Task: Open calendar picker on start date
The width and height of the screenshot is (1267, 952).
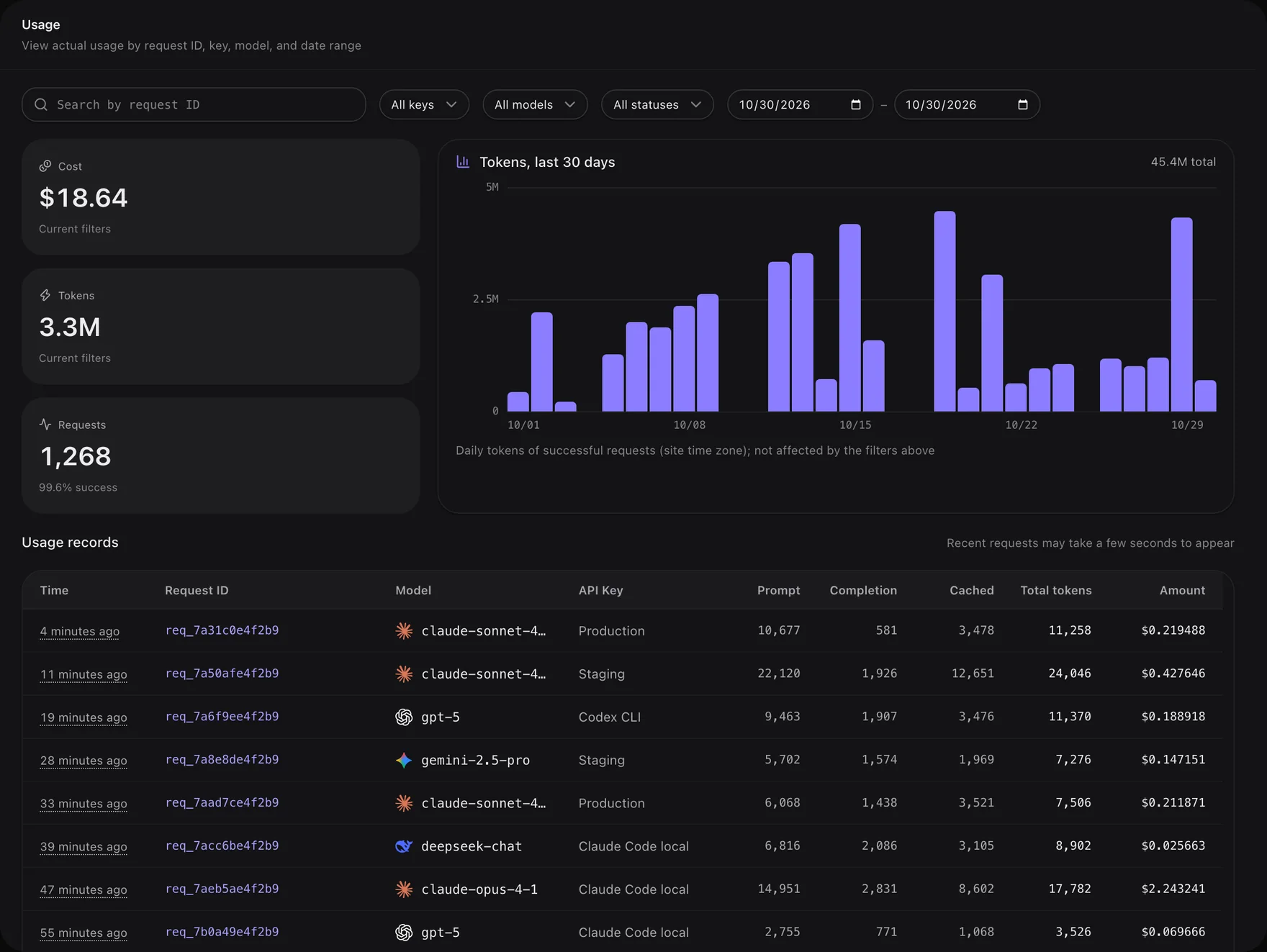Action: (855, 104)
